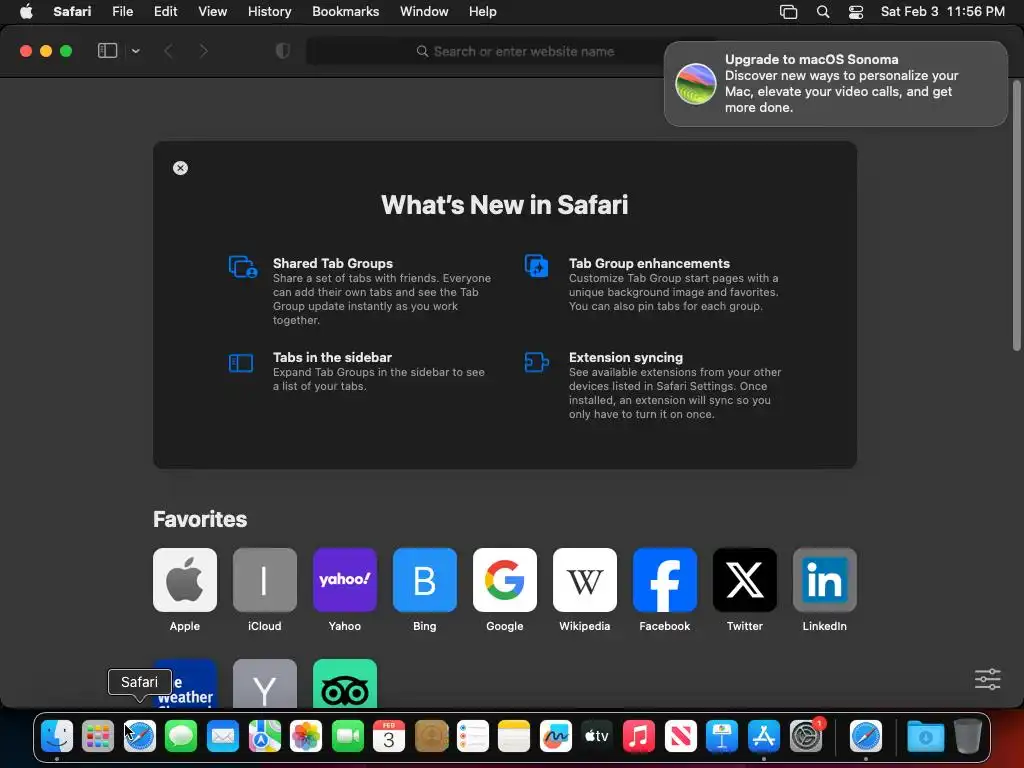Open the Downloads folder in the dock
1024x768 pixels.
pyautogui.click(x=925, y=737)
